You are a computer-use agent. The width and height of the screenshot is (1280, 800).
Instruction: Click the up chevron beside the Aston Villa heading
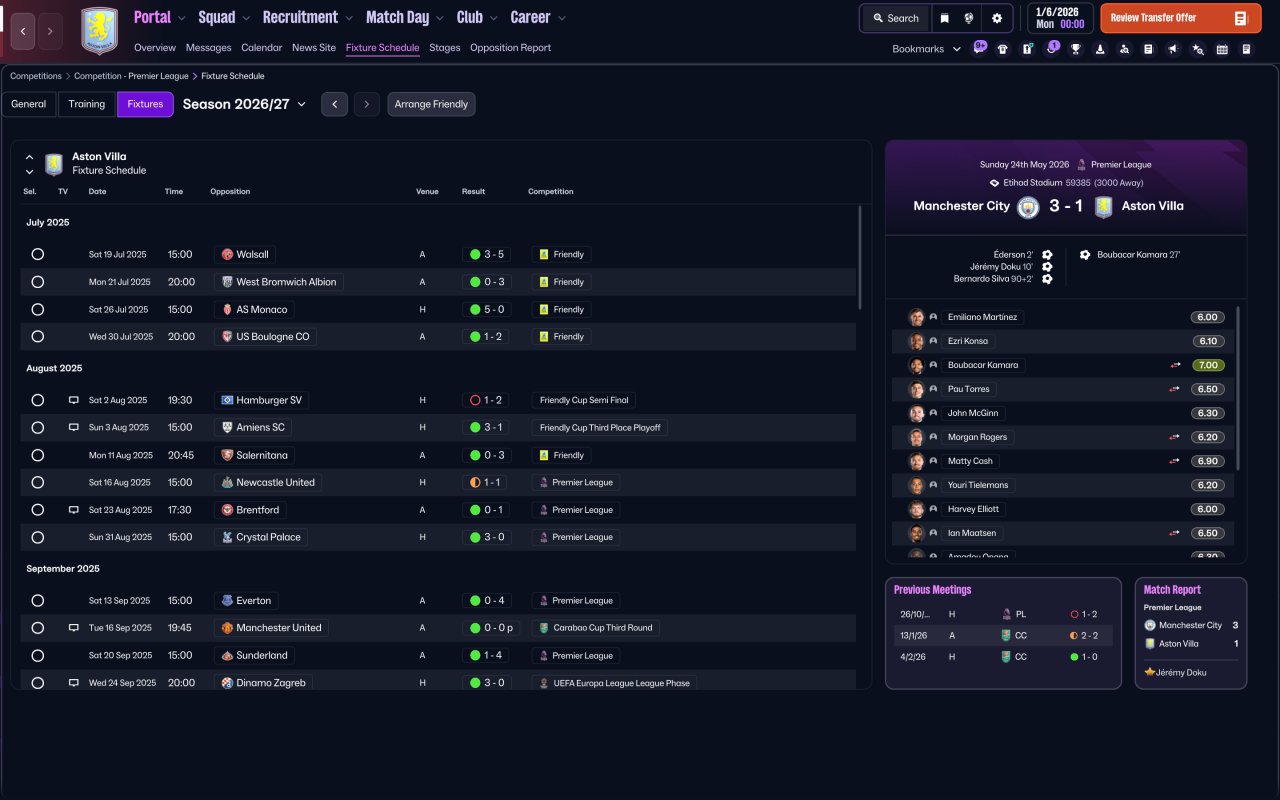(x=29, y=157)
